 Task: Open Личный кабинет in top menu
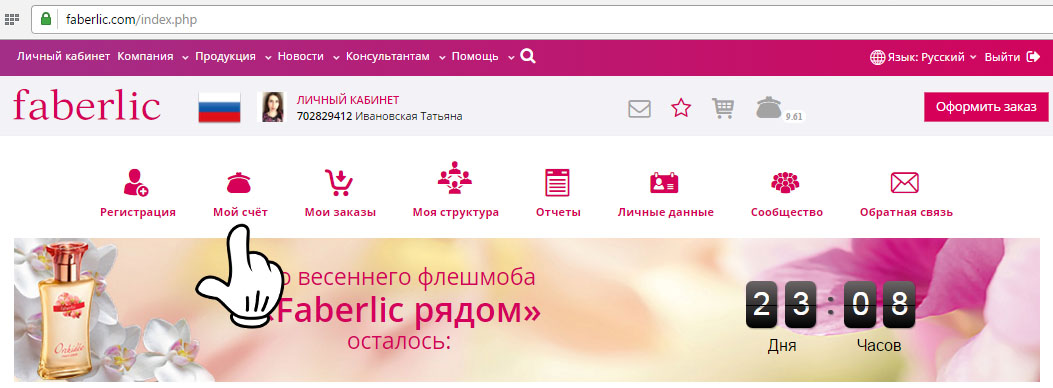[x=63, y=57]
